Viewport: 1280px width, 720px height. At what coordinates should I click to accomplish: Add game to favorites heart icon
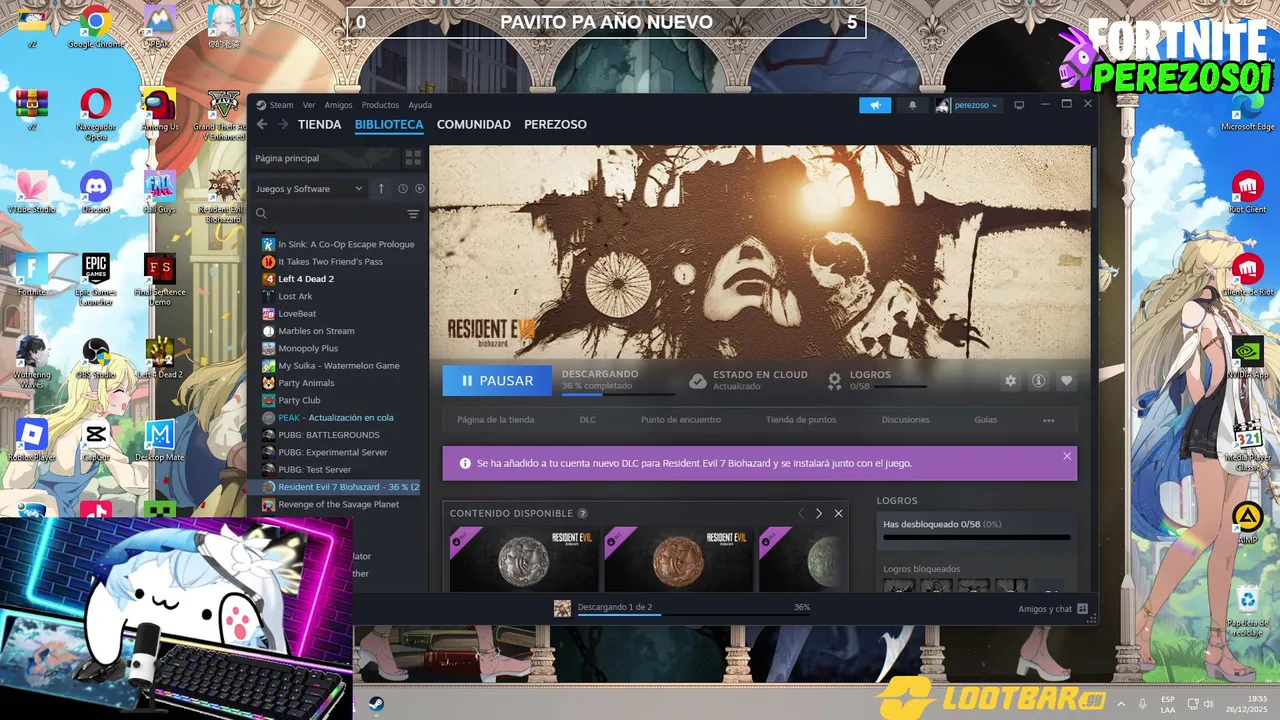1066,381
